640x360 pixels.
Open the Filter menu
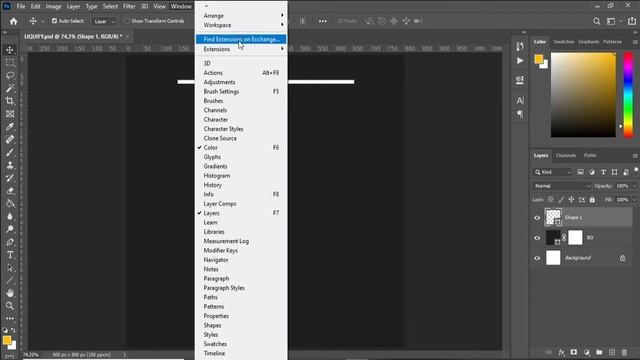pos(129,7)
